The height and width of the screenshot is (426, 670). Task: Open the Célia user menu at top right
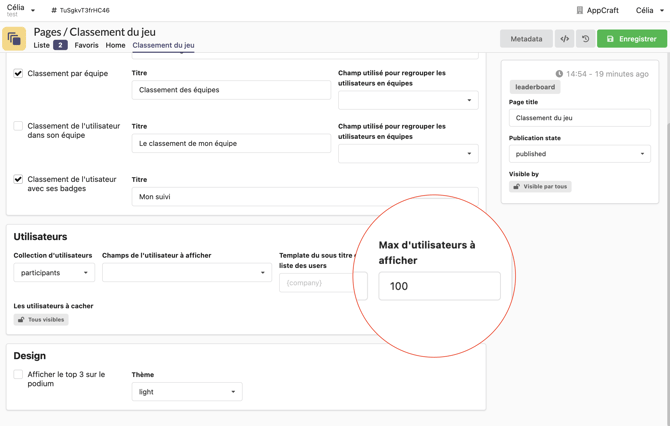point(649,10)
